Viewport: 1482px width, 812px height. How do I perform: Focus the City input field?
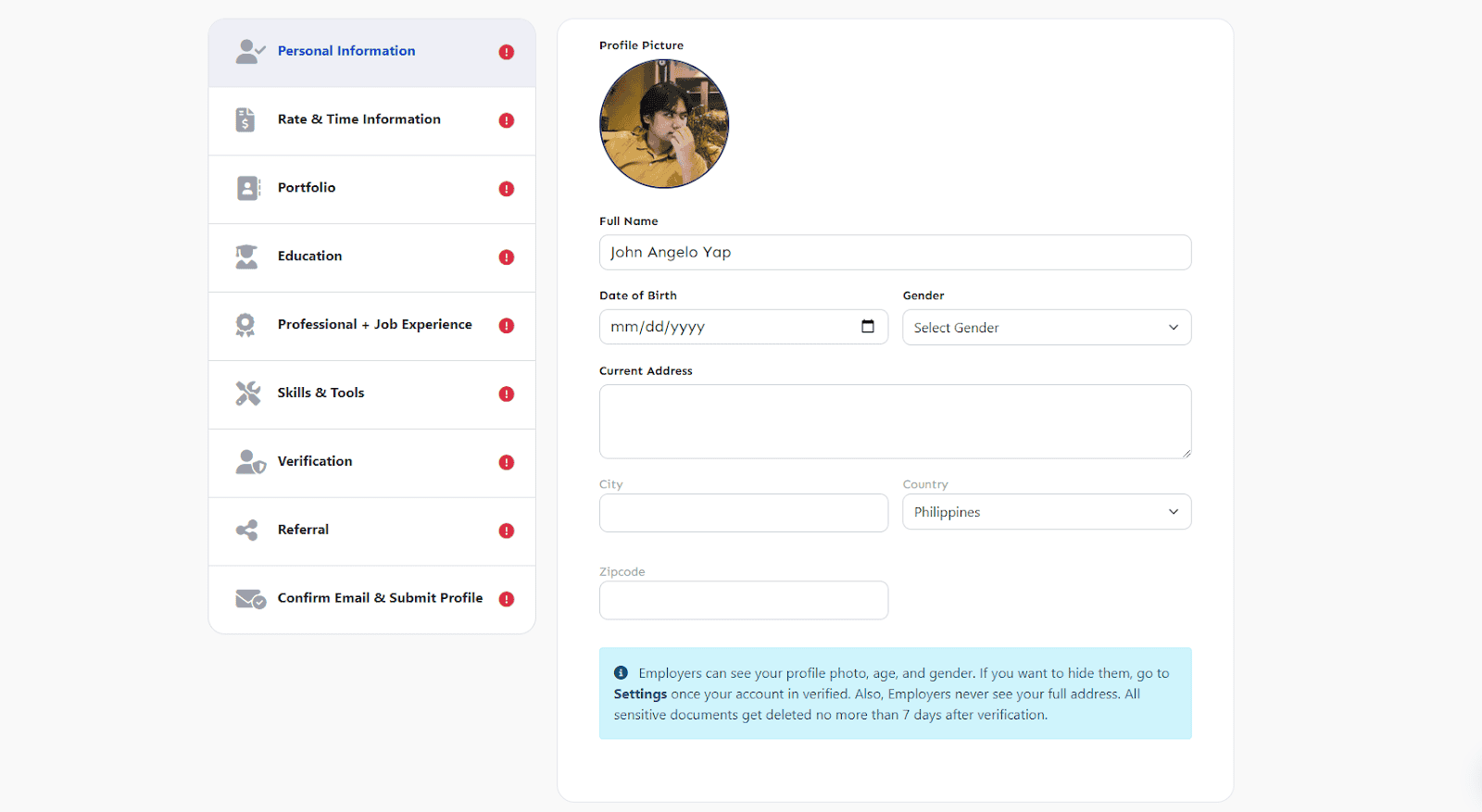coord(744,513)
